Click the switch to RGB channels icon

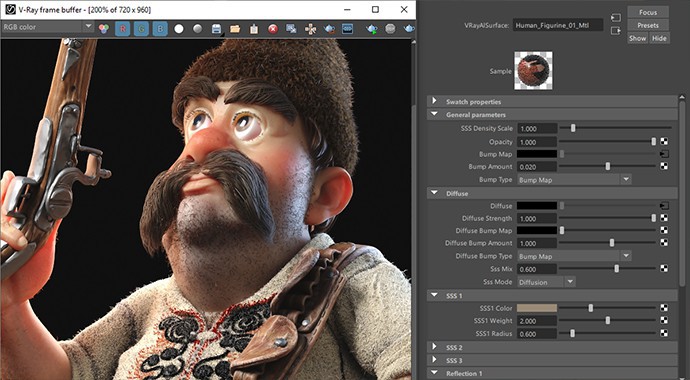[x=103, y=29]
